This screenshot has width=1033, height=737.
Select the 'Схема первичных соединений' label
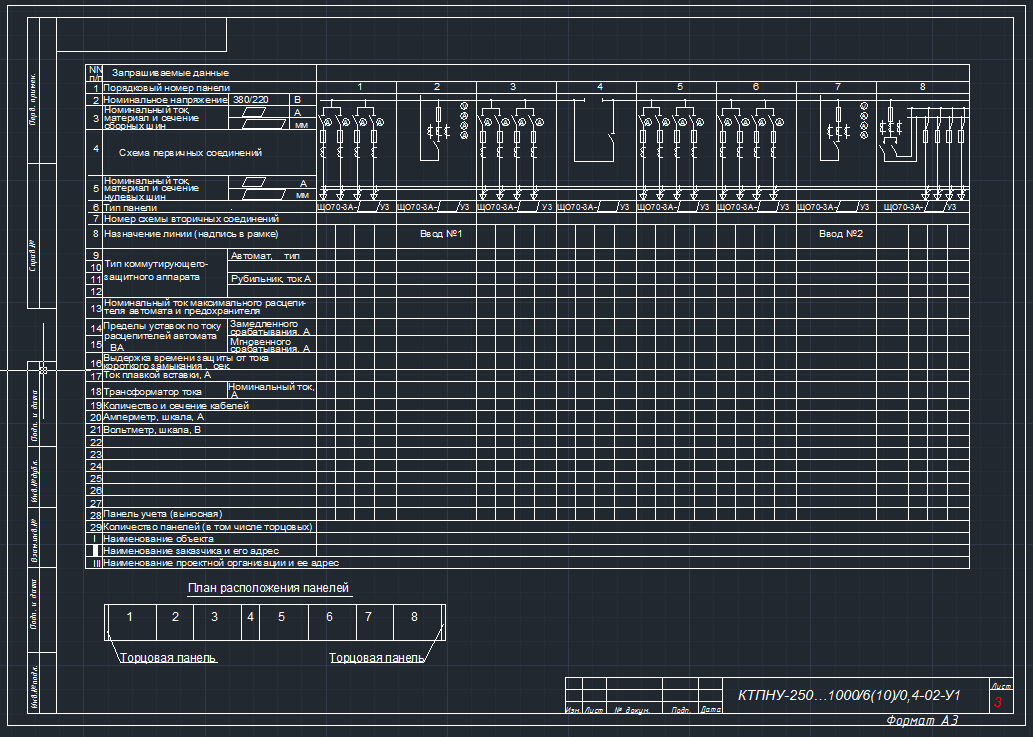click(190, 153)
